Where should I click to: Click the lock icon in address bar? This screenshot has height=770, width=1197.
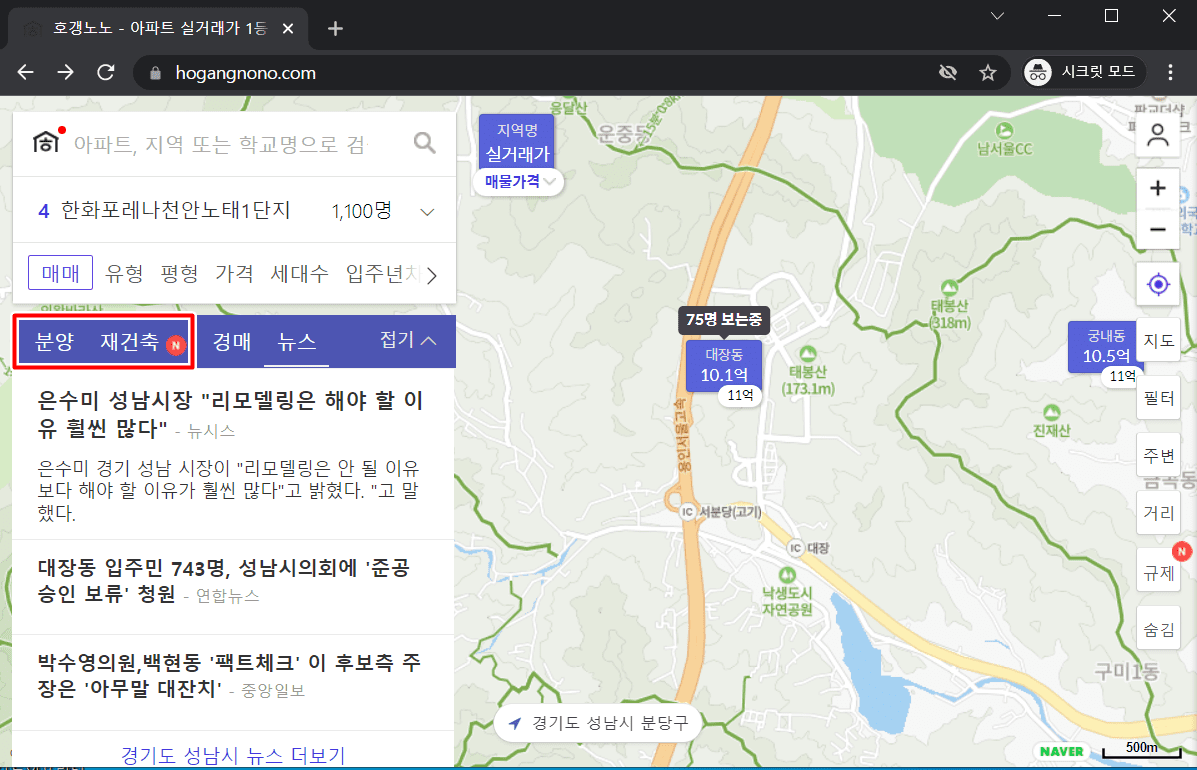click(156, 73)
